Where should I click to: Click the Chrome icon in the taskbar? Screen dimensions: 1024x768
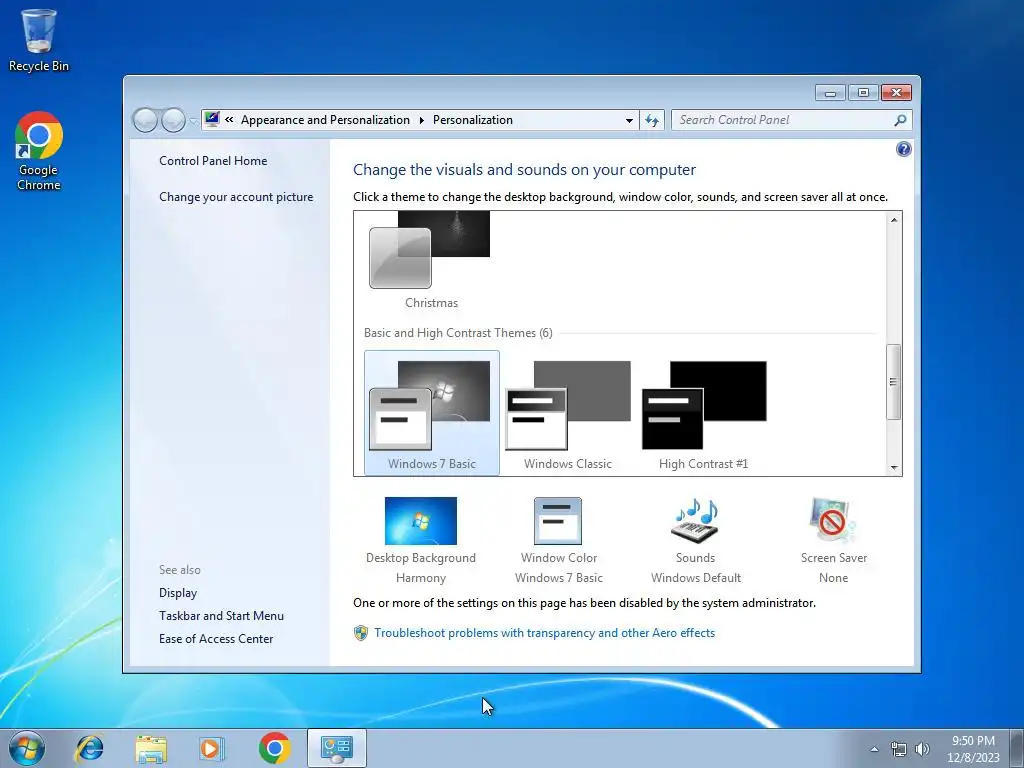(274, 748)
